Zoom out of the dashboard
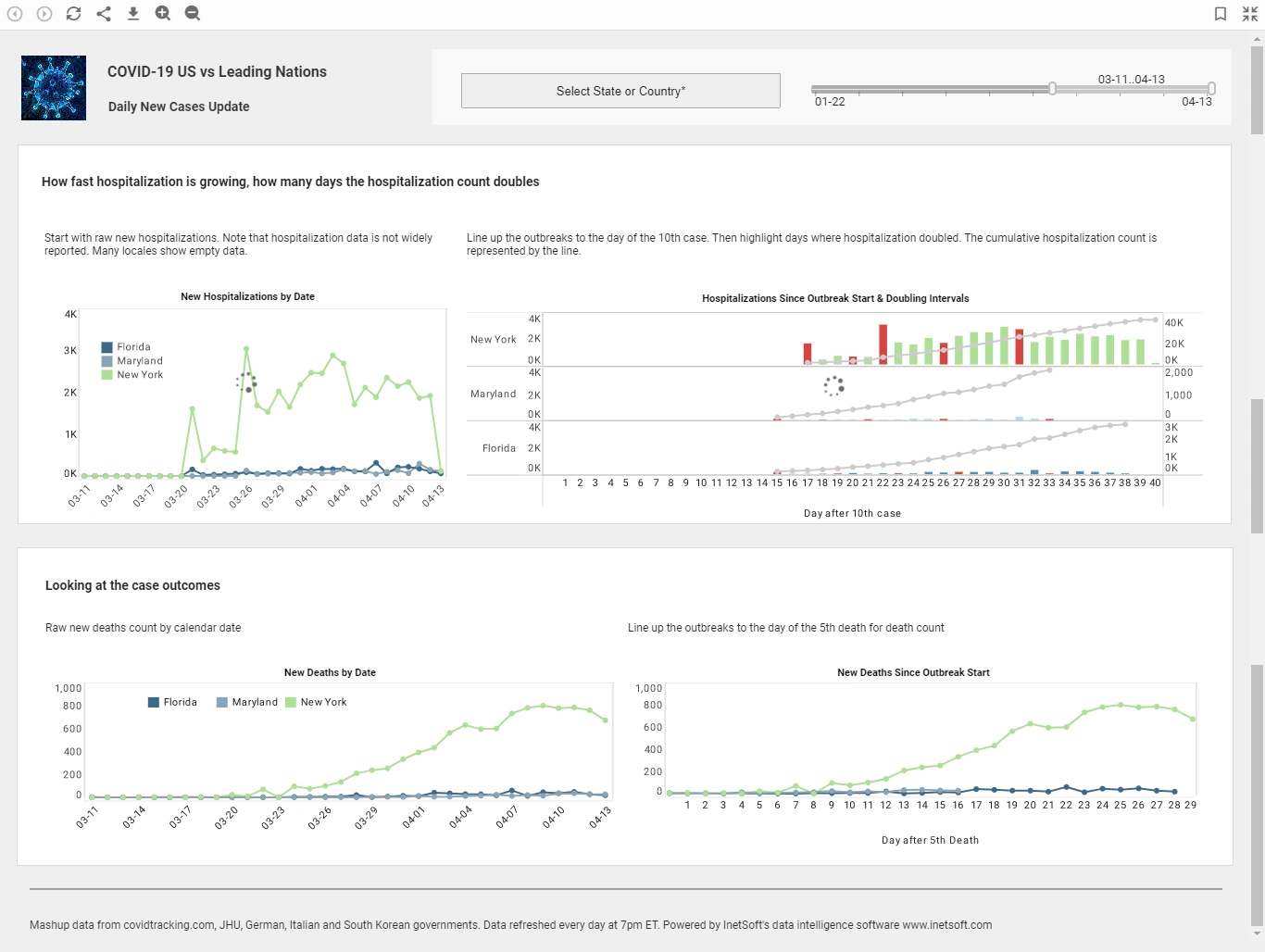1265x952 pixels. (192, 13)
